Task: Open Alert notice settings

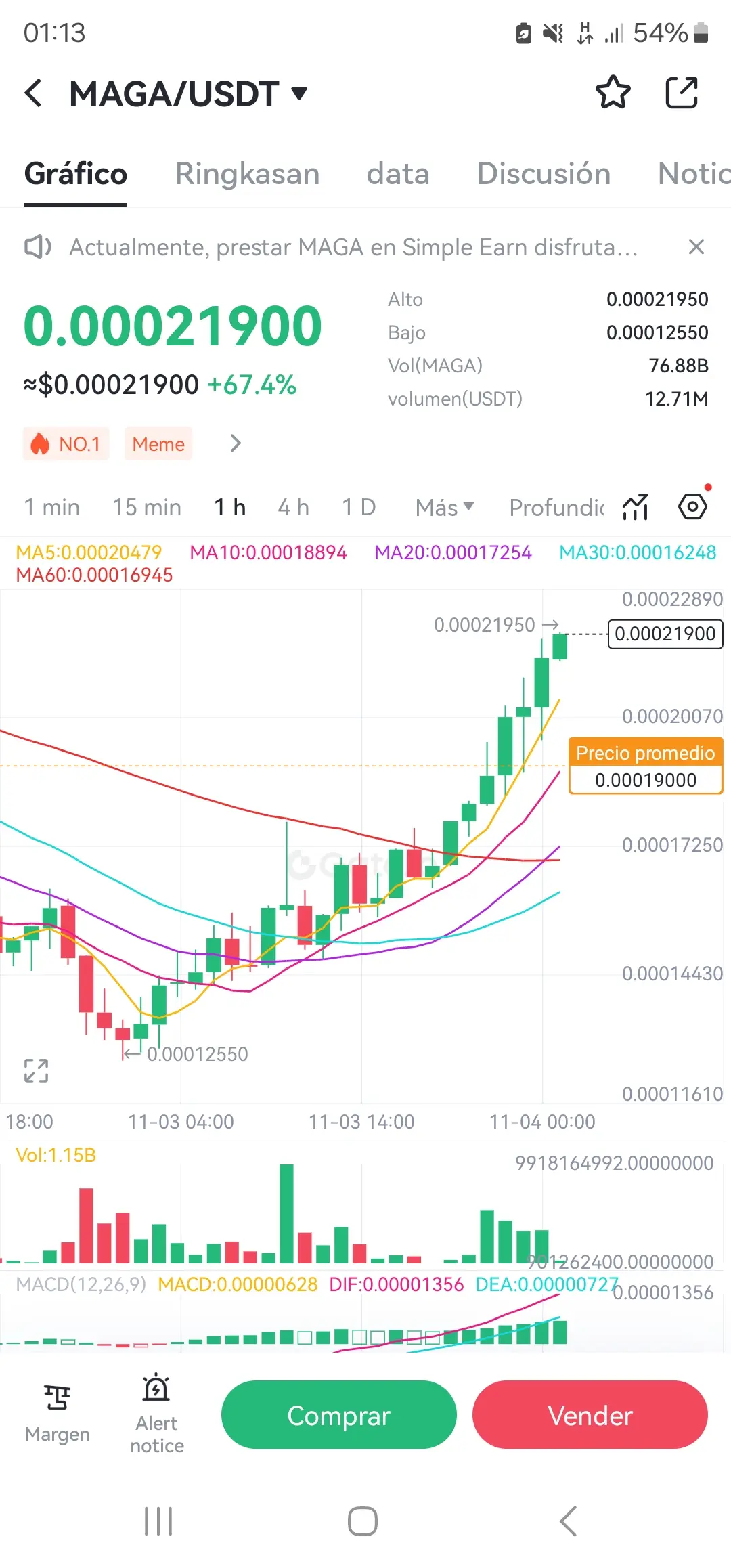Action: [x=157, y=1414]
